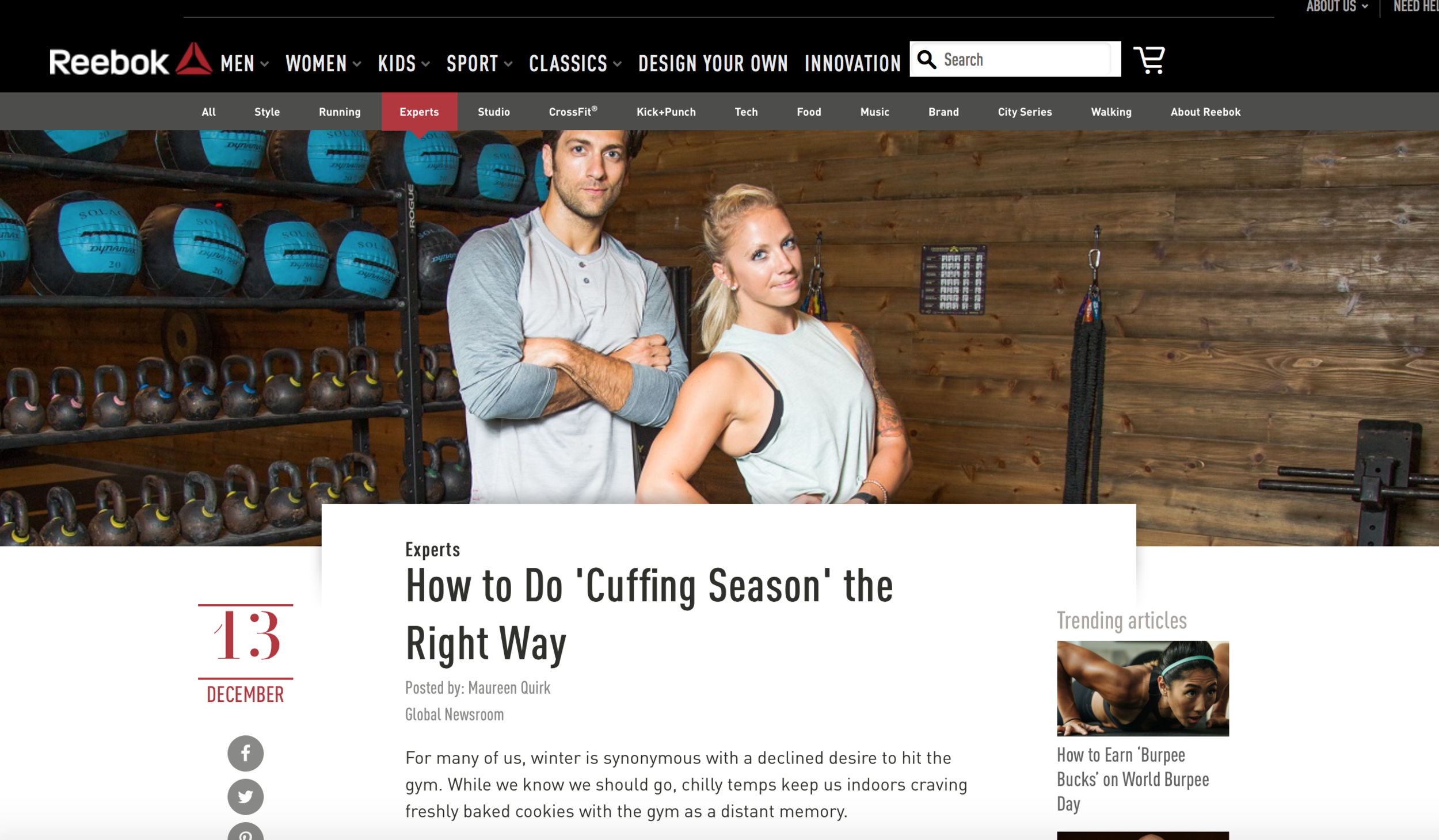This screenshot has height=840, width=1439.
Task: Expand the Women dropdown menu
Action: point(323,63)
